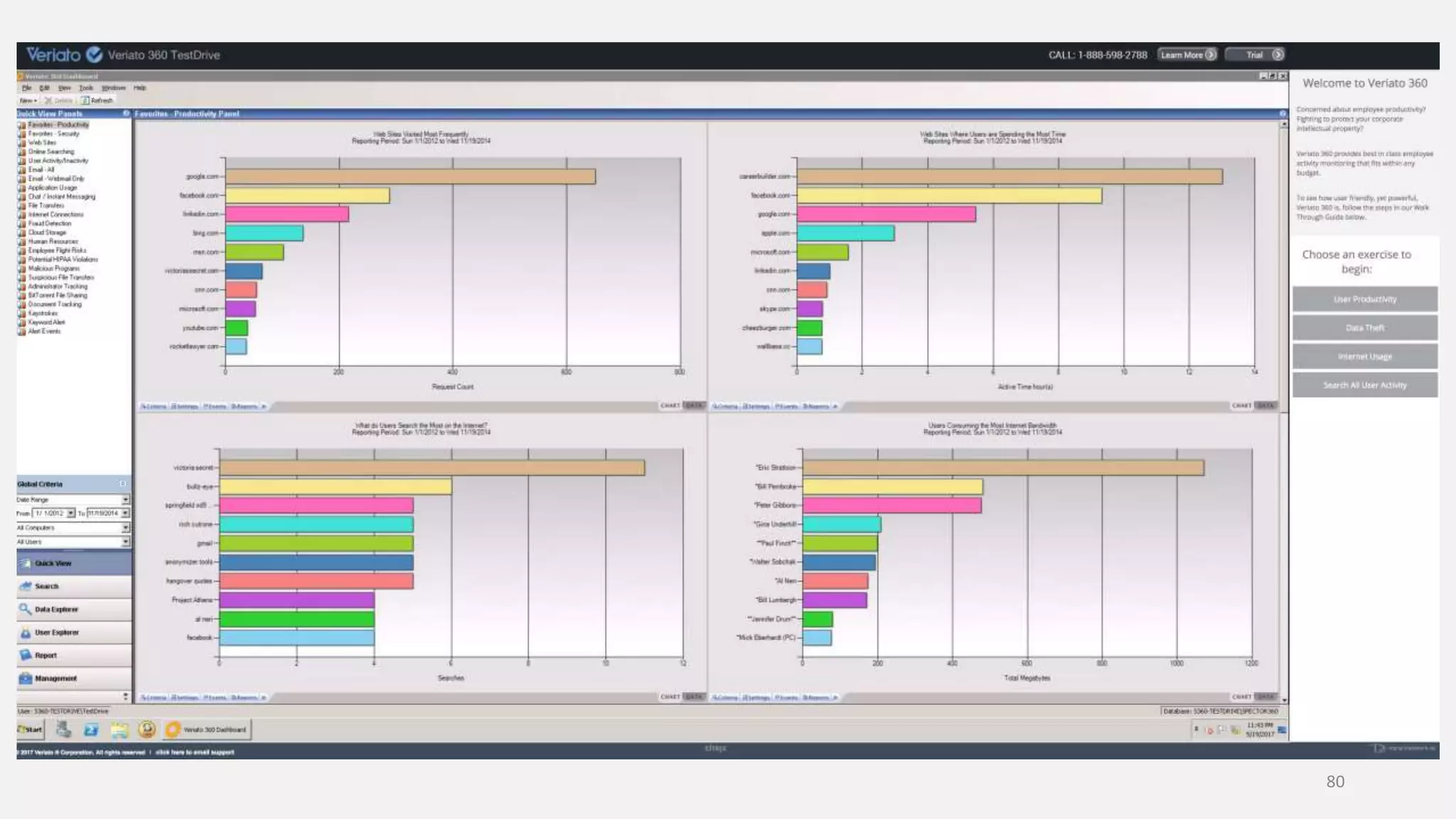Screen dimensions: 1456x819
Task: Click the Search navigation icon
Action: tap(26, 586)
